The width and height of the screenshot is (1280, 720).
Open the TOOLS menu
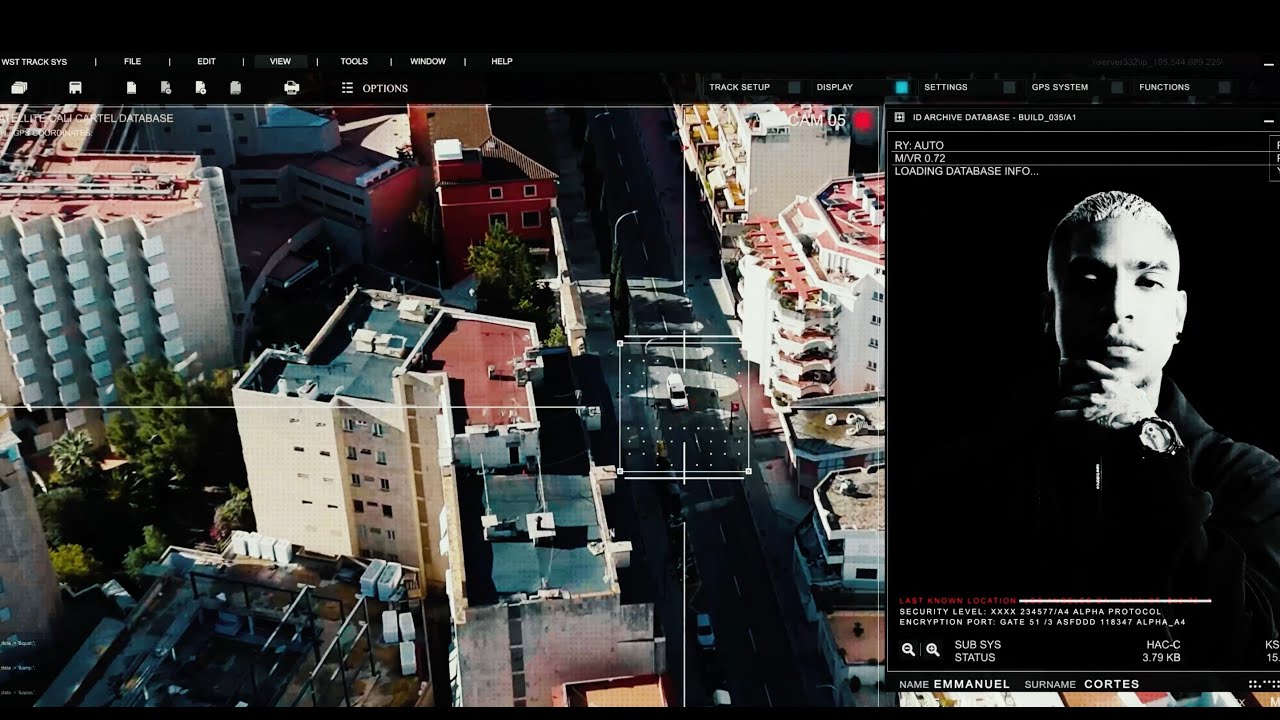(354, 62)
